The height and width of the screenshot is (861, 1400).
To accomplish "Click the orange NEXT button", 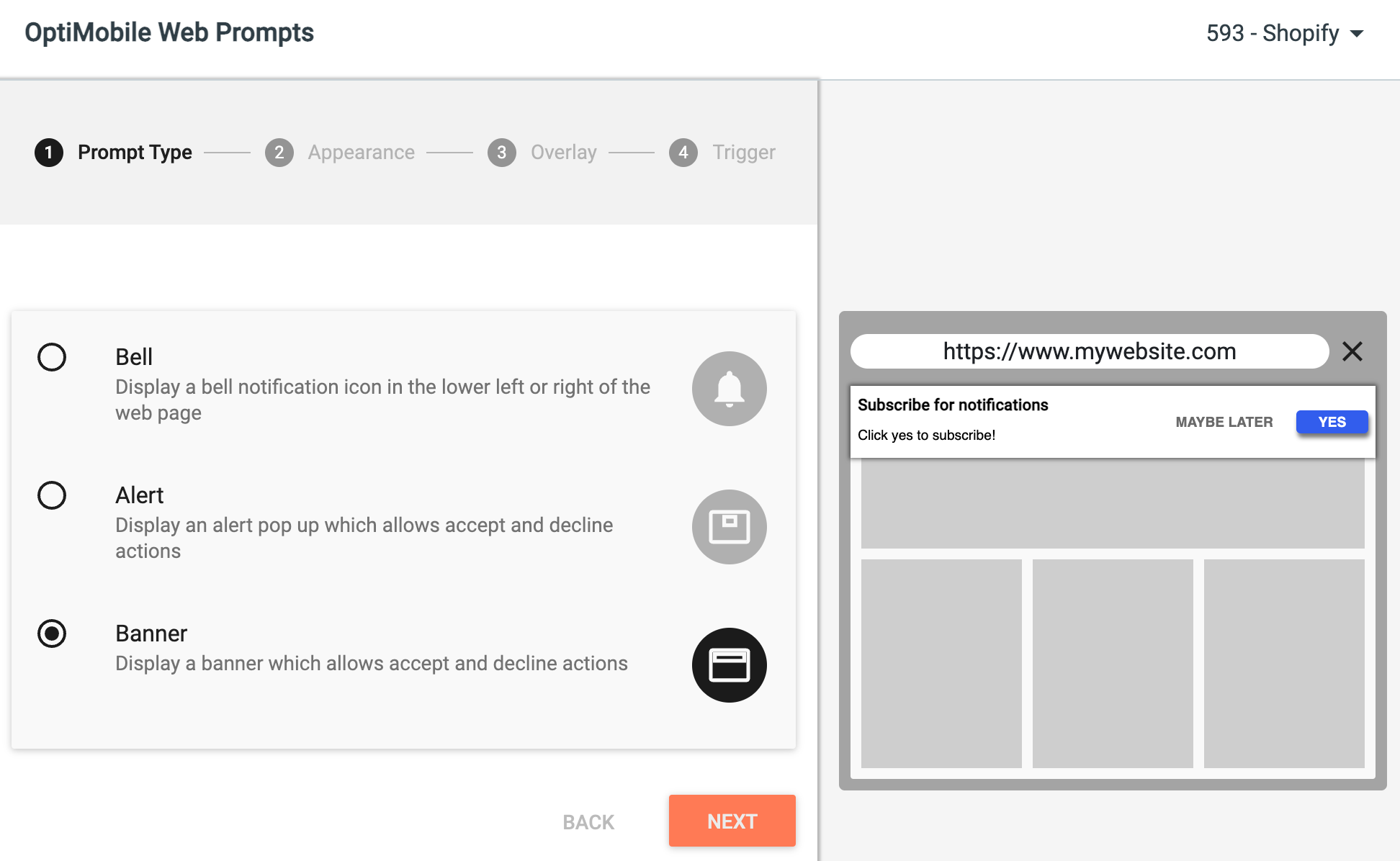I will pyautogui.click(x=732, y=821).
